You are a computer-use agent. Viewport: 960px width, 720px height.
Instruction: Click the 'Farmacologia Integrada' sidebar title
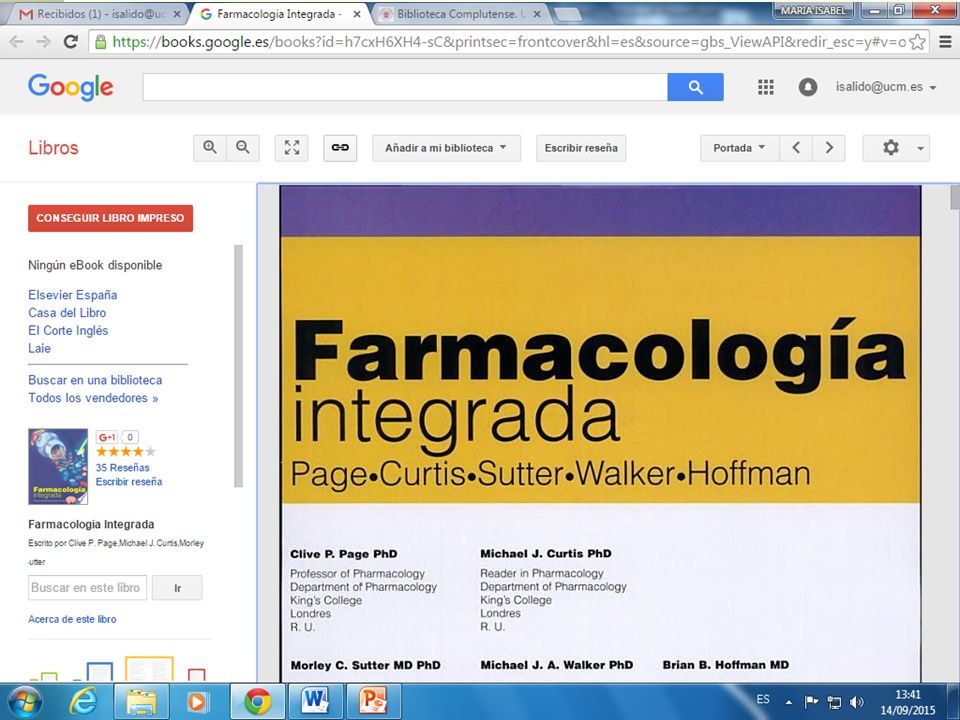[x=91, y=524]
